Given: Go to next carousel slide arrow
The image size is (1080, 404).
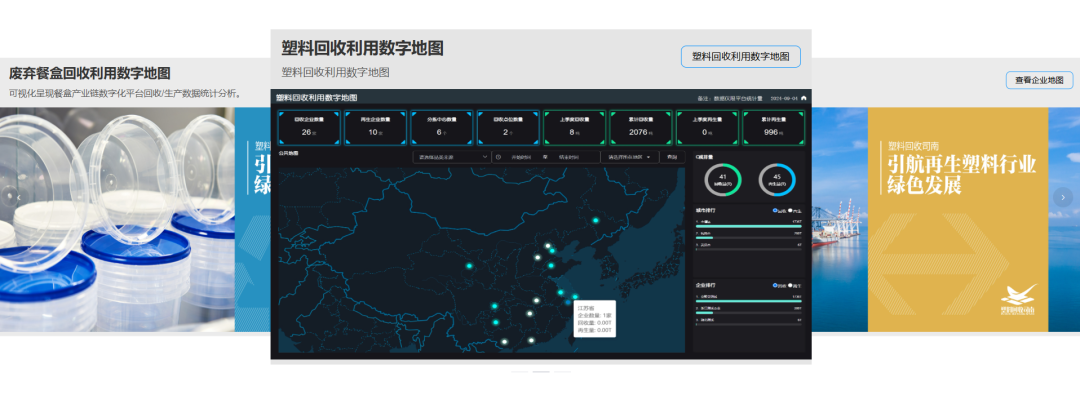Looking at the screenshot, I should (1063, 198).
